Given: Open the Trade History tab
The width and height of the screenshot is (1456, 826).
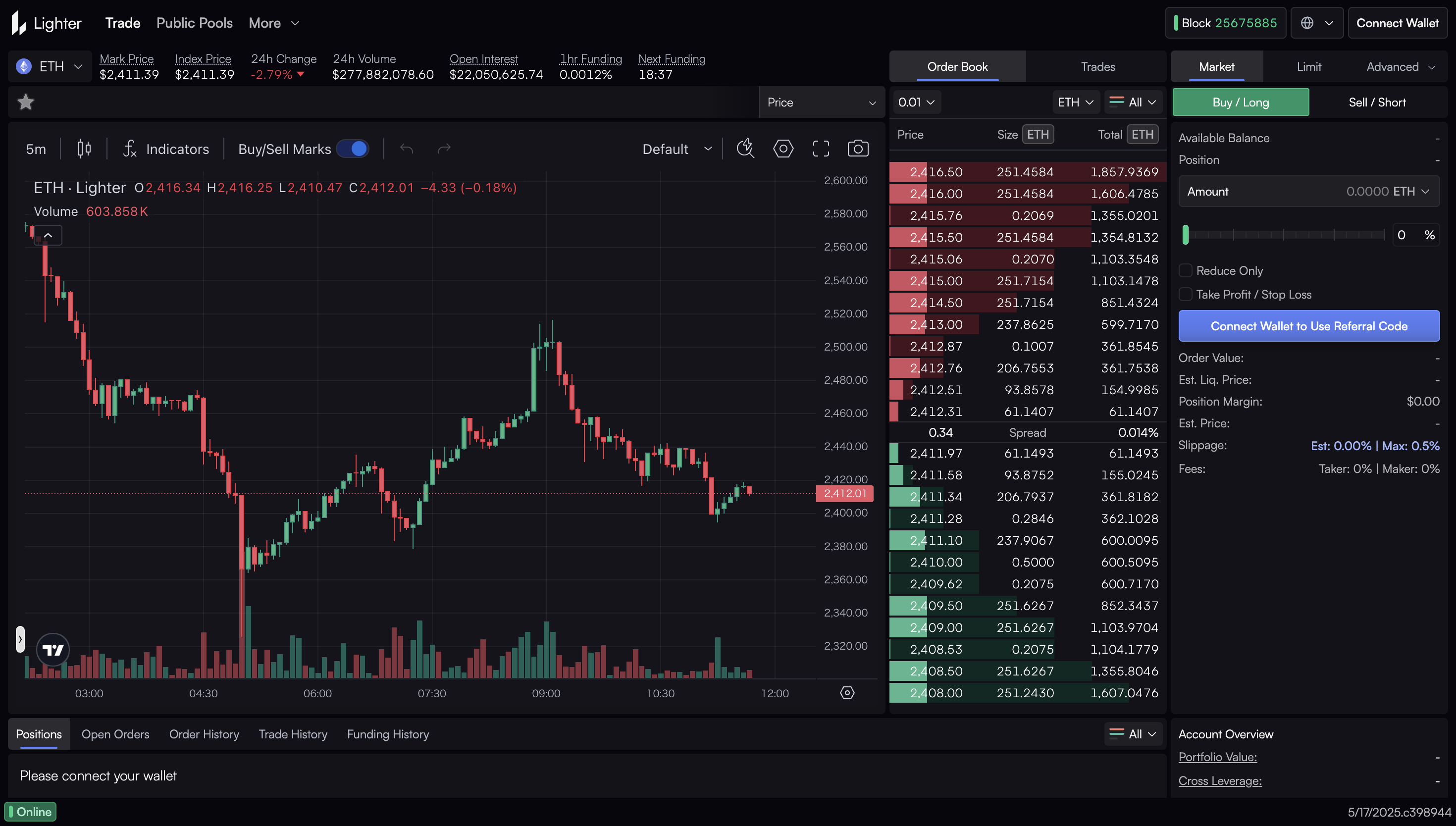Looking at the screenshot, I should coord(293,733).
